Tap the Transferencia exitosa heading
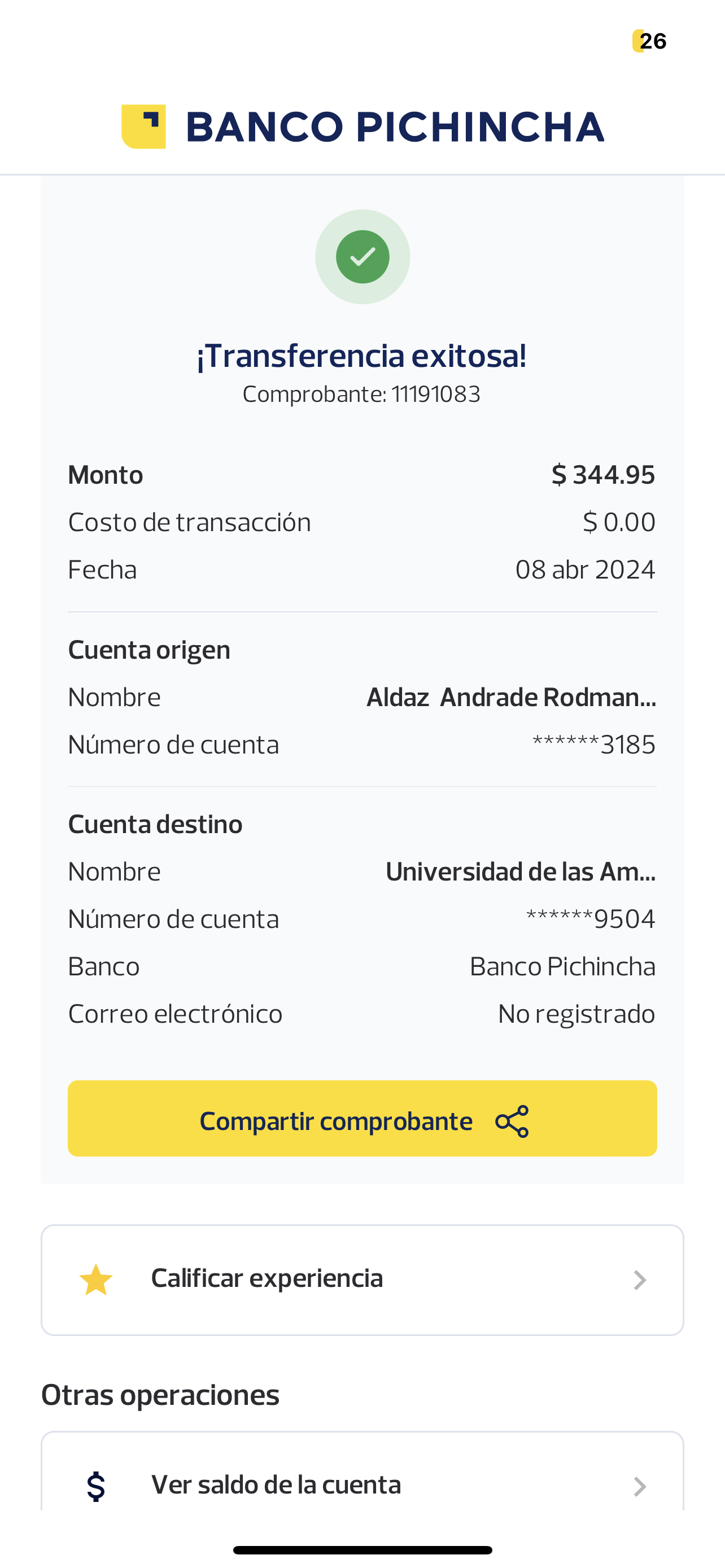725x1568 pixels. 361,356
